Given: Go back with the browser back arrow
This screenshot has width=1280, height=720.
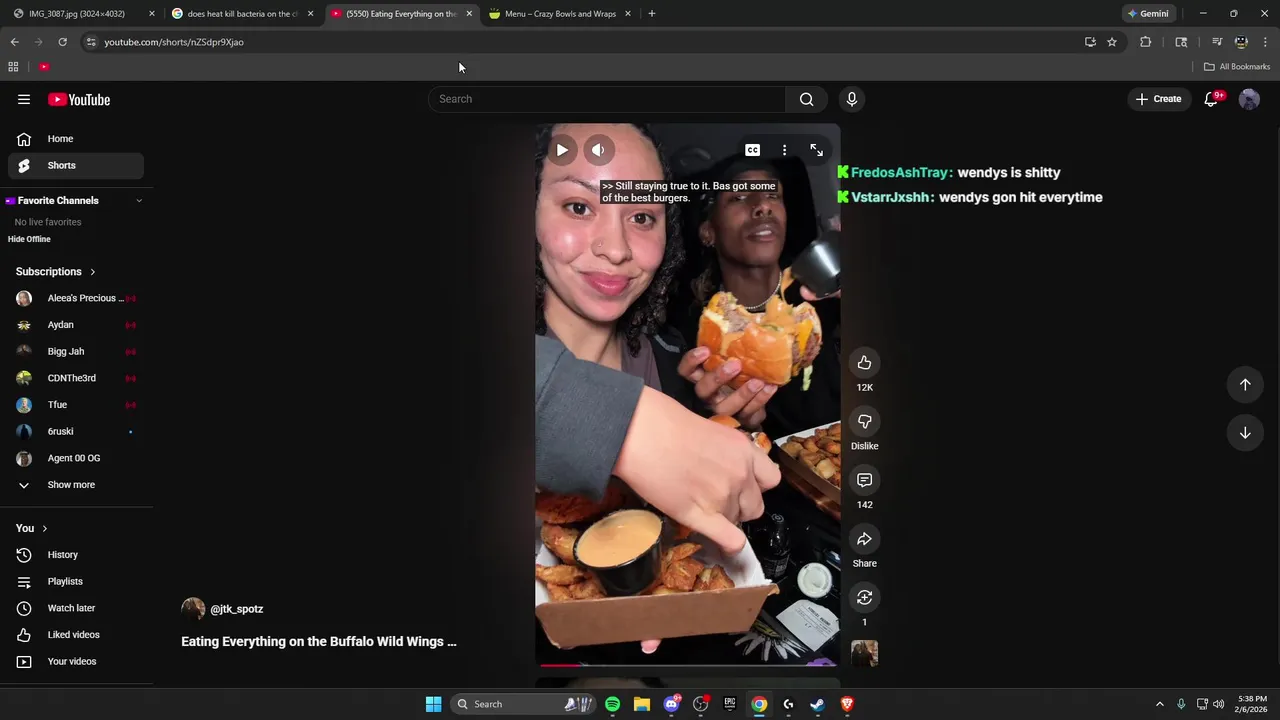Looking at the screenshot, I should 15,42.
